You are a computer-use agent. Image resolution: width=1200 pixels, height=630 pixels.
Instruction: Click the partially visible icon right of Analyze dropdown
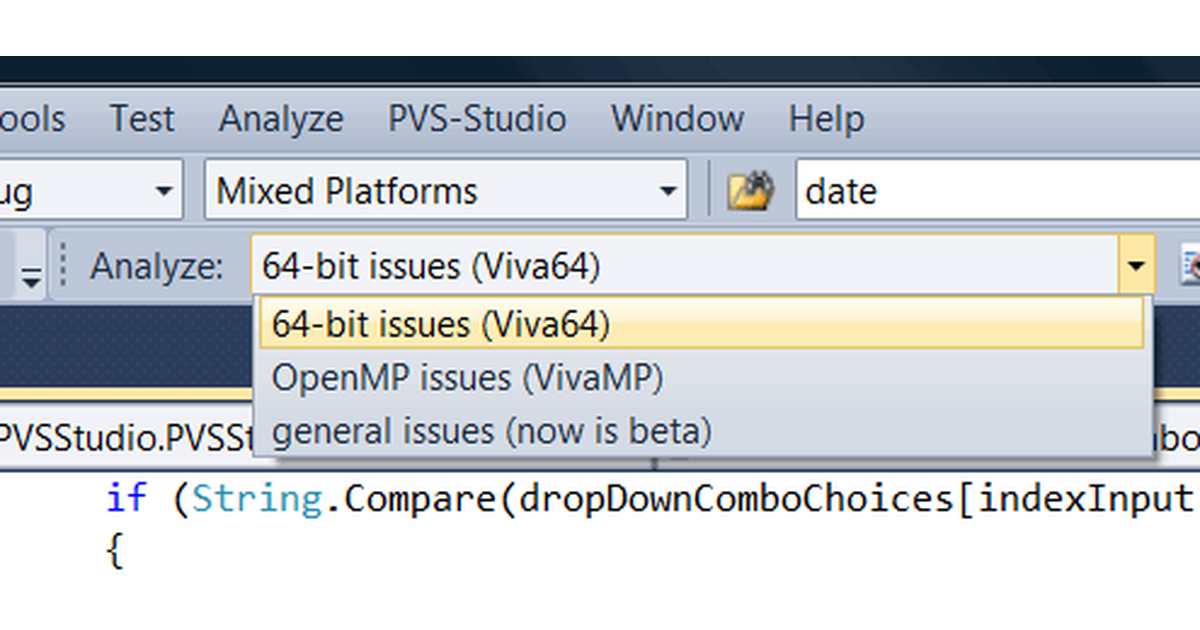(x=1190, y=266)
